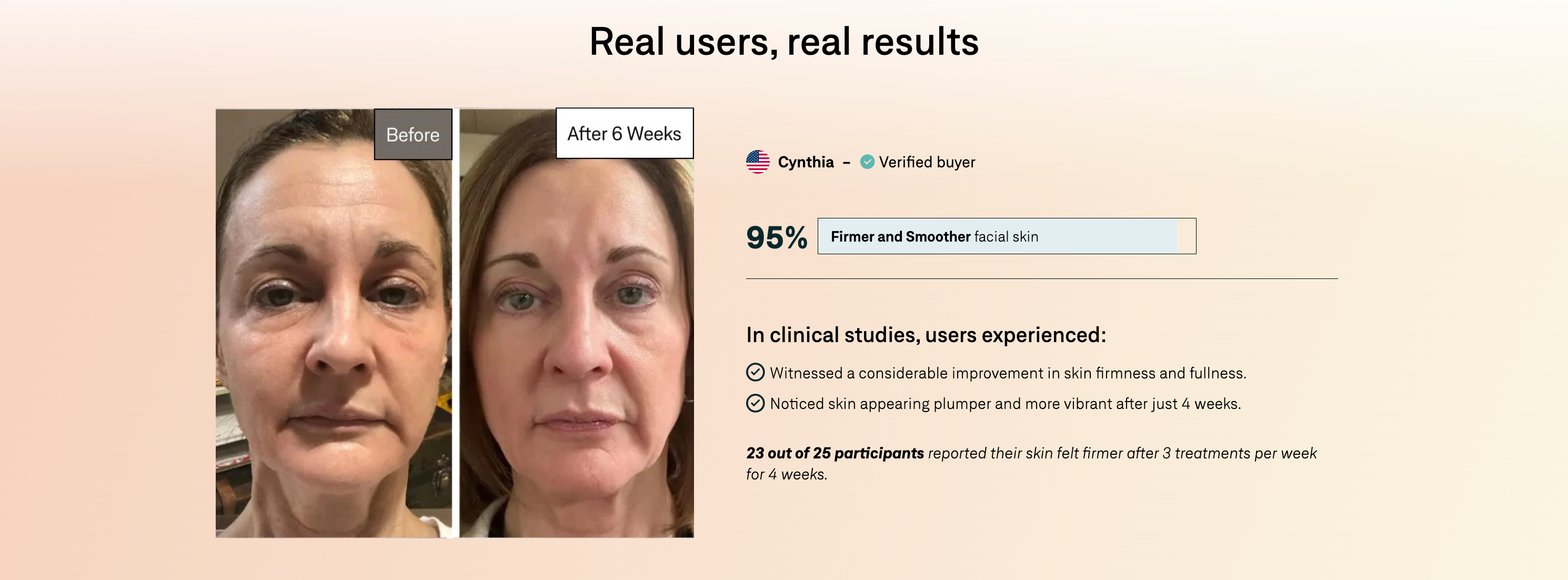Image resolution: width=1568 pixels, height=580 pixels.
Task: Click the 'Verified buyer' text
Action: [927, 162]
